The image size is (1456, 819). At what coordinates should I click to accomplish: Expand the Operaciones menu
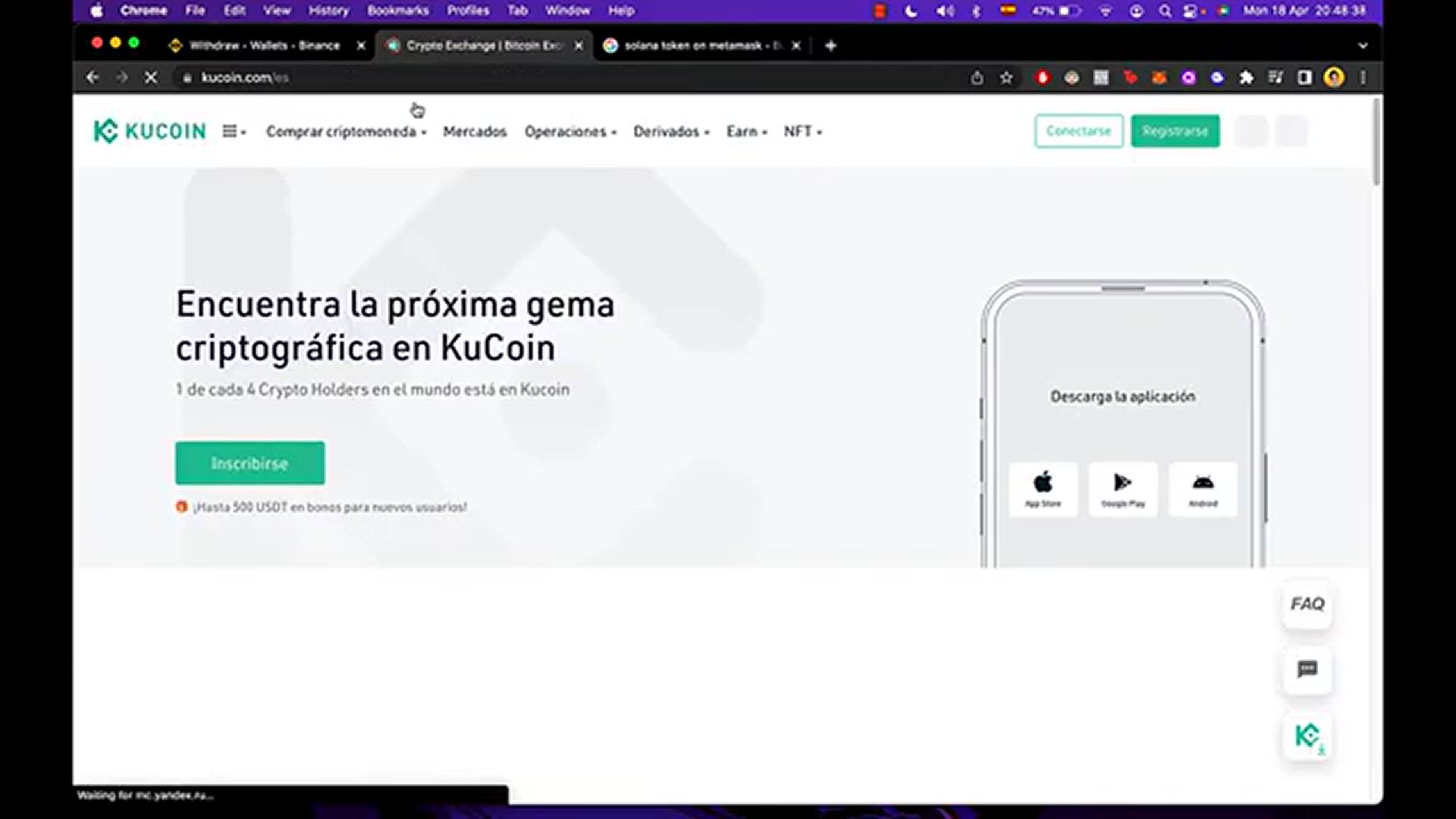[x=570, y=131]
